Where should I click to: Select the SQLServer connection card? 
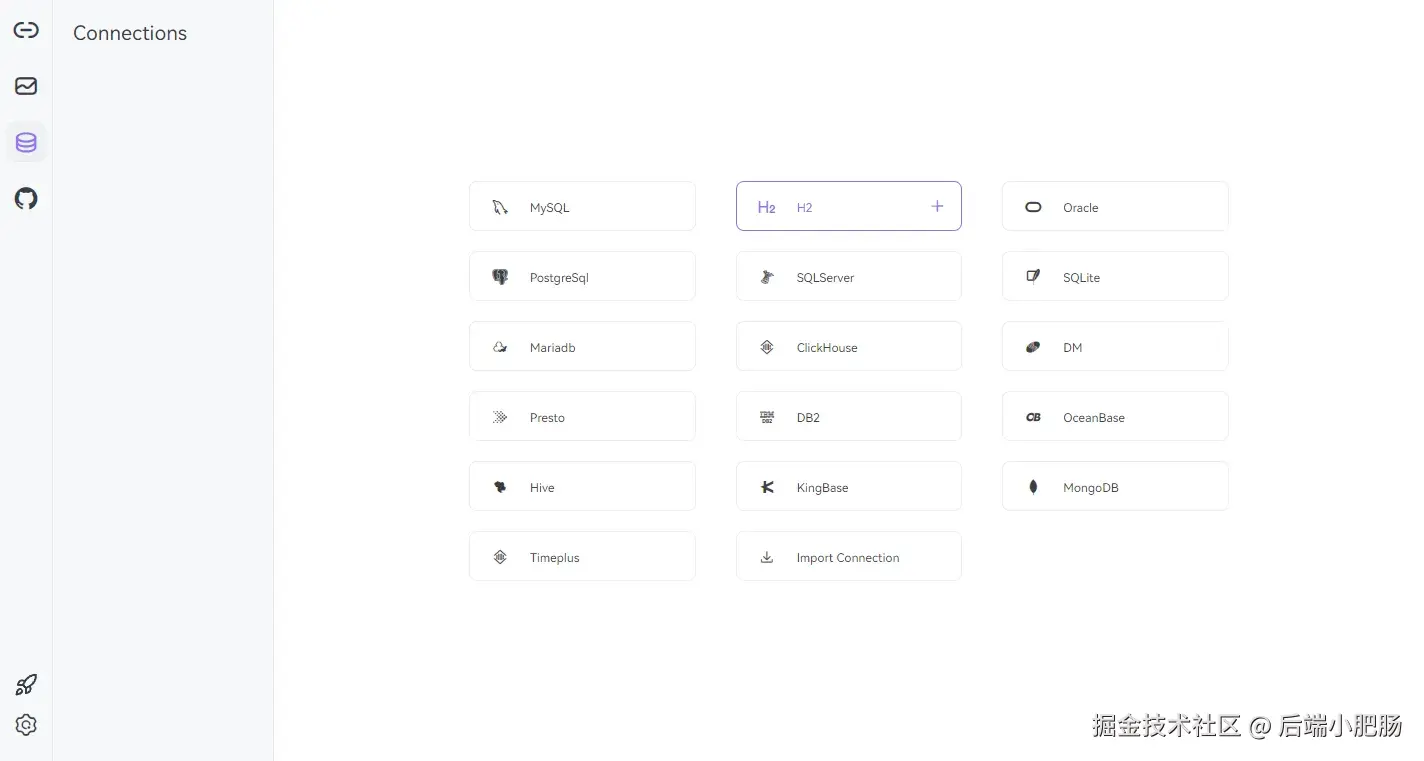point(848,276)
